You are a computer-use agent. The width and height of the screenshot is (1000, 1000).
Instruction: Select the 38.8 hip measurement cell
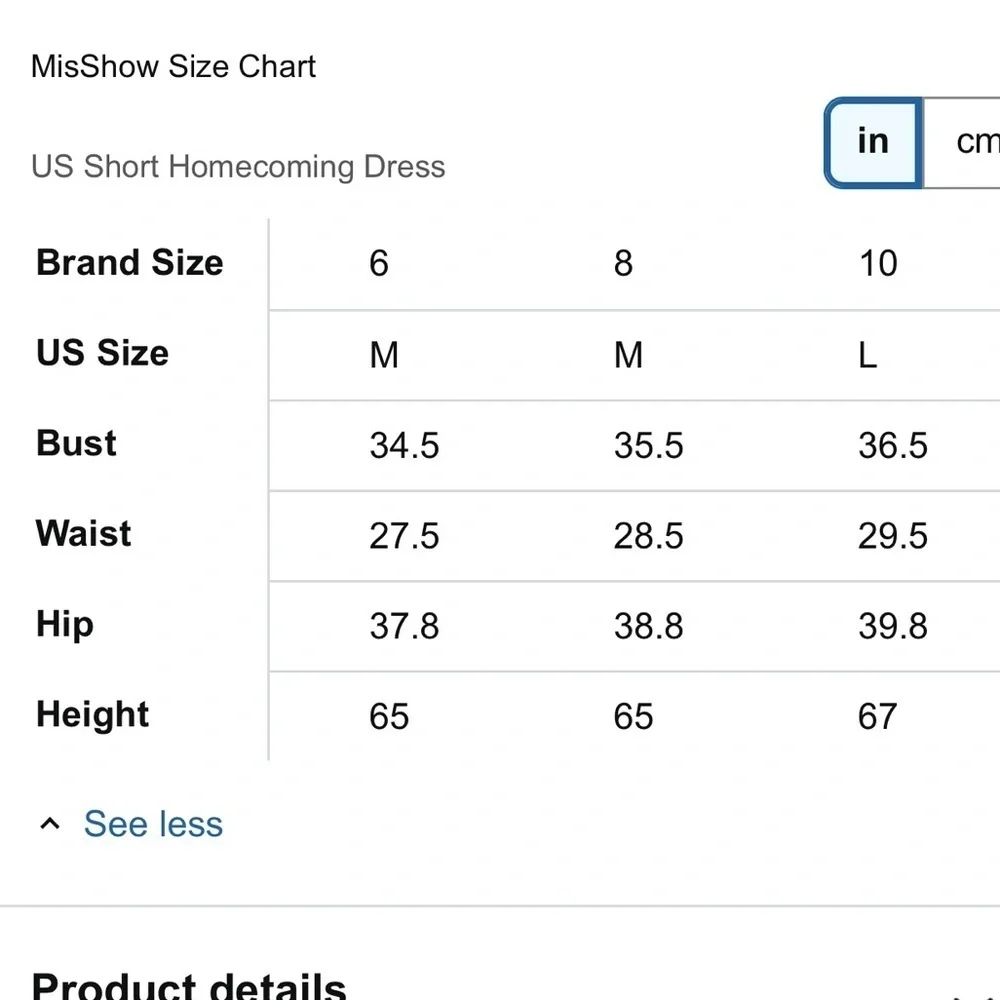[649, 626]
